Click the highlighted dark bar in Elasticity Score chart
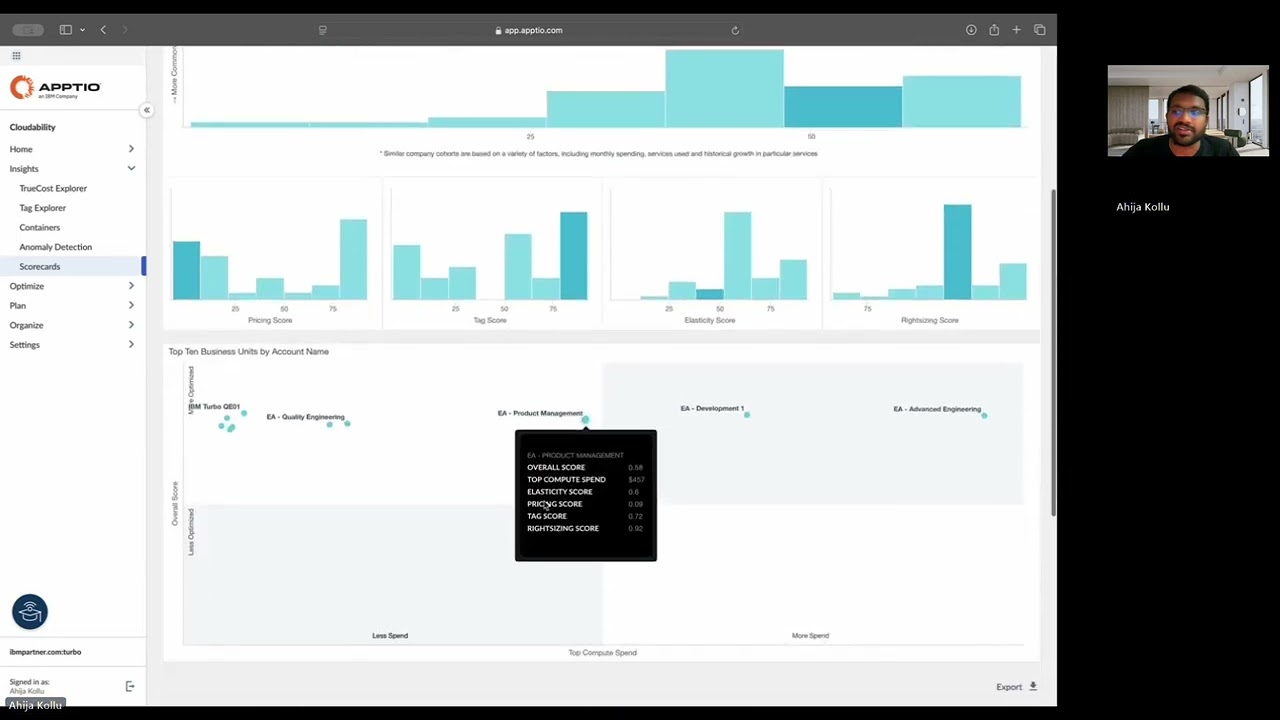This screenshot has height=720, width=1280. click(x=710, y=294)
